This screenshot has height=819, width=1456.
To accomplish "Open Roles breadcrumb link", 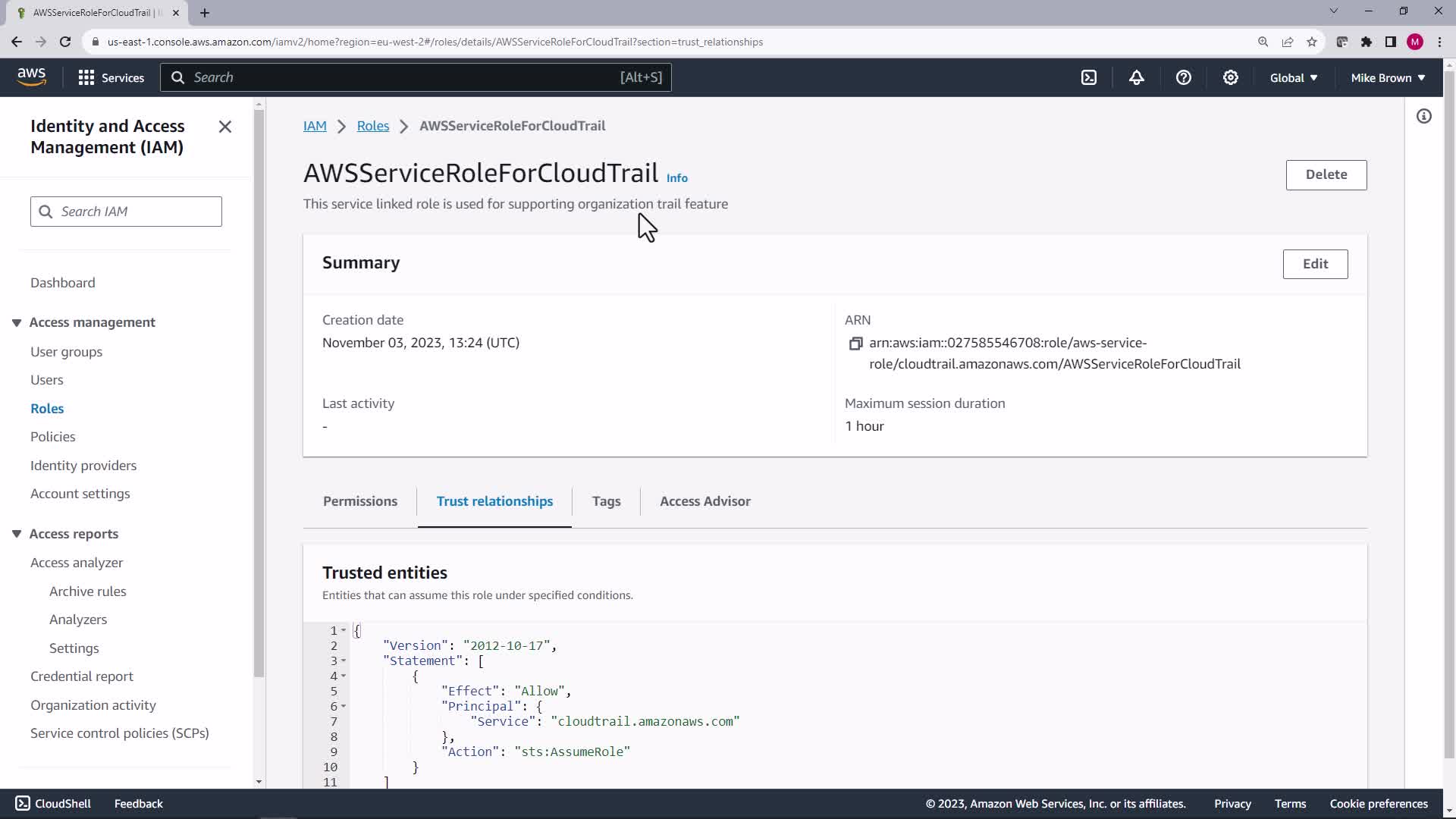I will pos(372,126).
